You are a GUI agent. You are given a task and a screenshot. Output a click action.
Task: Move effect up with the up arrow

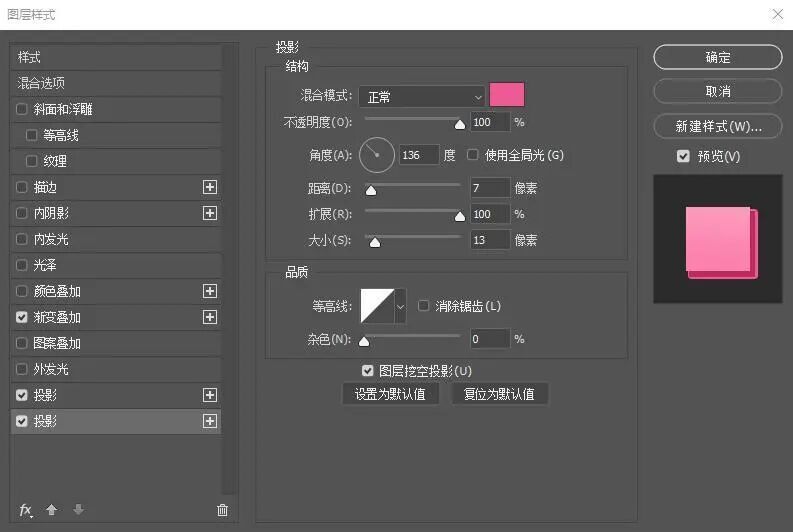[x=52, y=510]
